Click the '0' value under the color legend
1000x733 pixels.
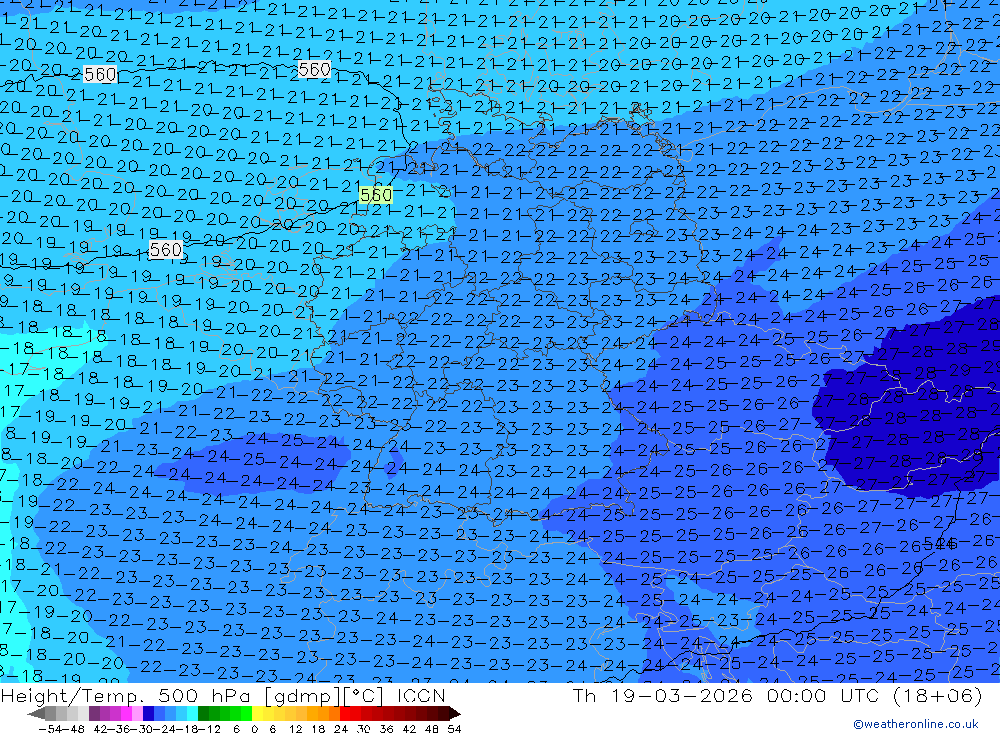click(254, 729)
